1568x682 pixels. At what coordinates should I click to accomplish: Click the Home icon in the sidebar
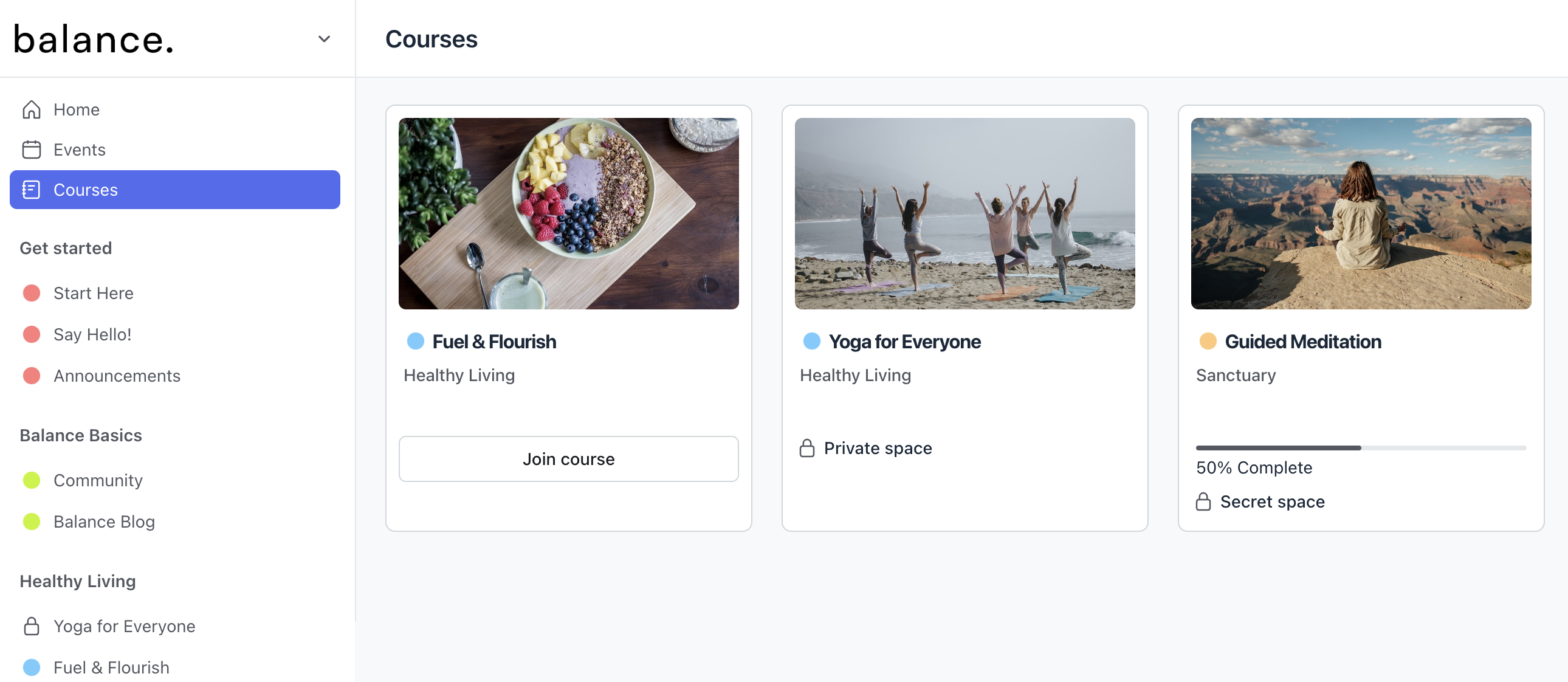point(31,109)
